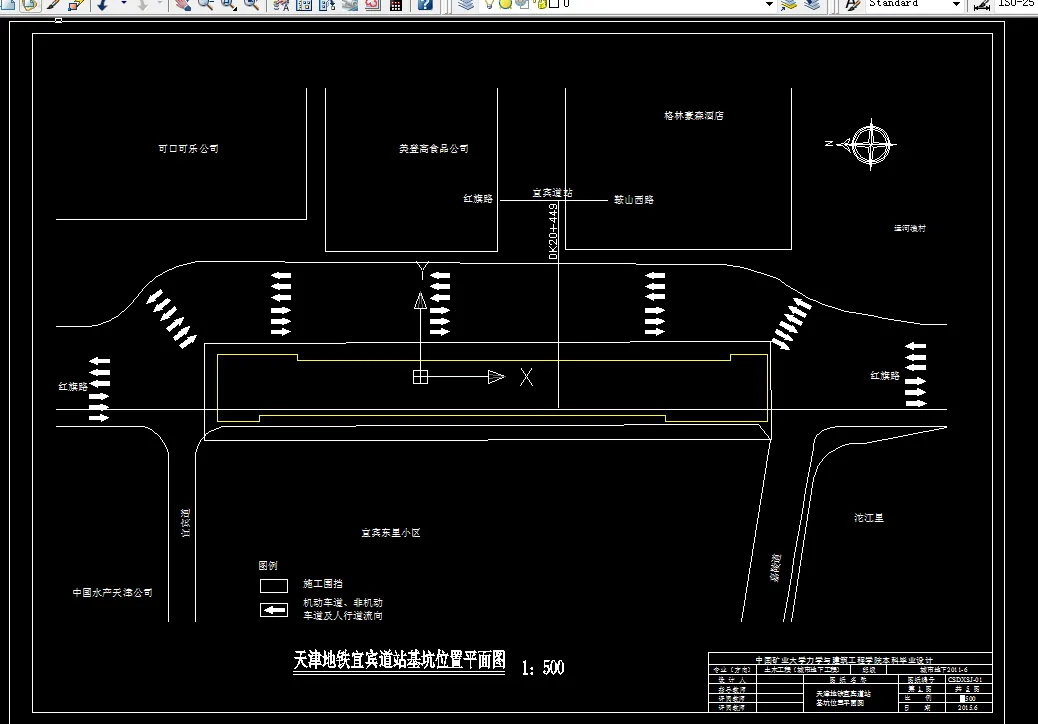Open the Undo history dropdown arrow

tap(123, 4)
